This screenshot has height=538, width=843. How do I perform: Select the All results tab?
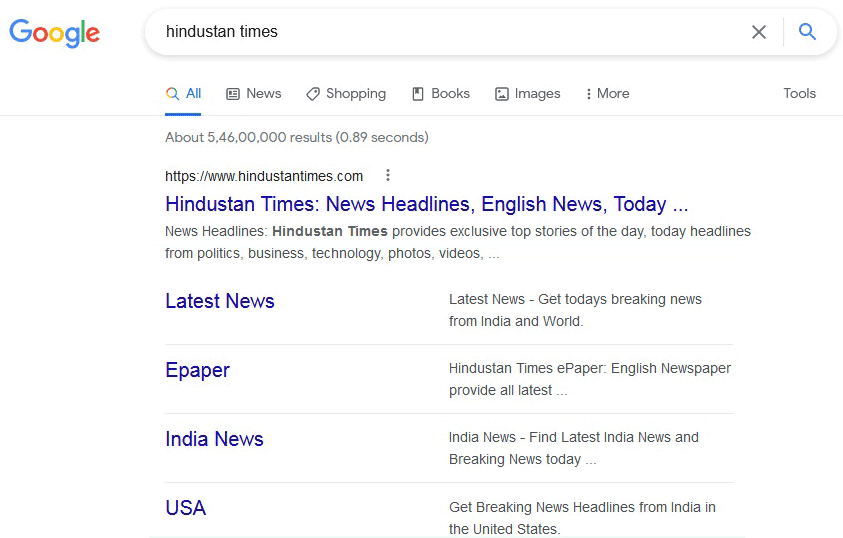tap(184, 93)
